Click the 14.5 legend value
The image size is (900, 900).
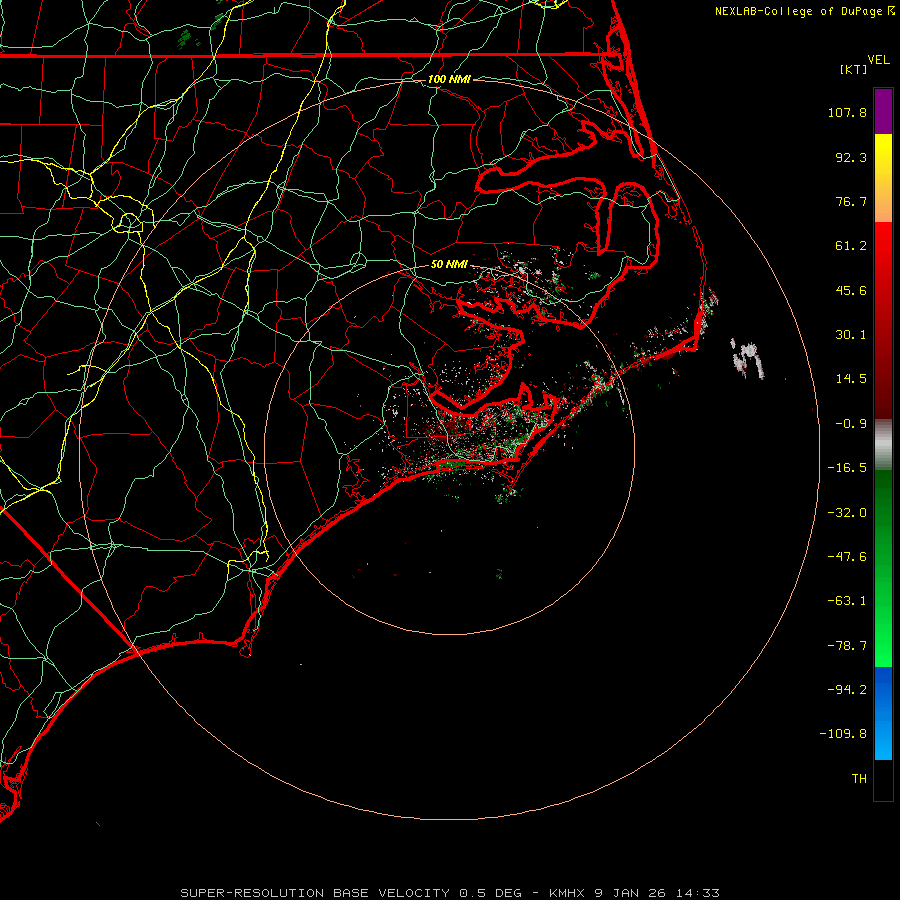coord(851,379)
